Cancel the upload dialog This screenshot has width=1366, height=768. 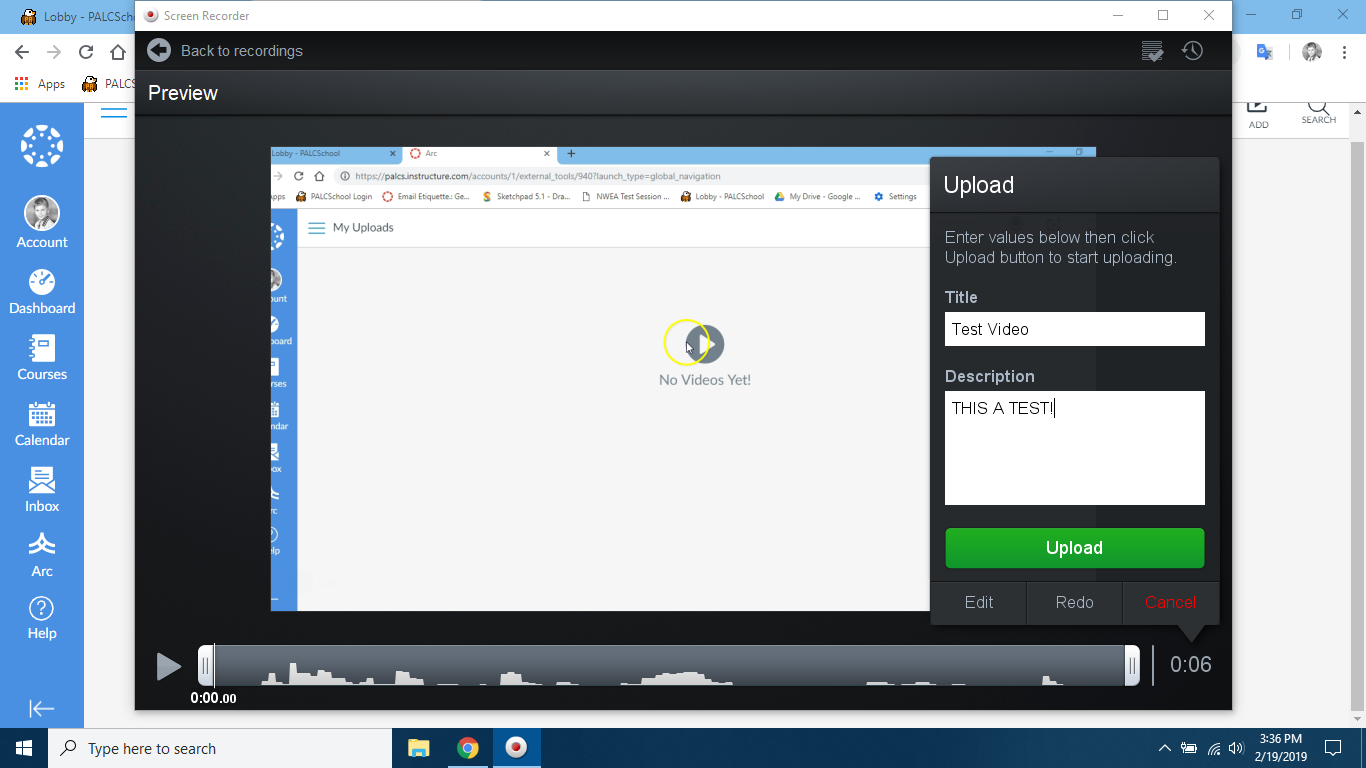[x=1170, y=602]
